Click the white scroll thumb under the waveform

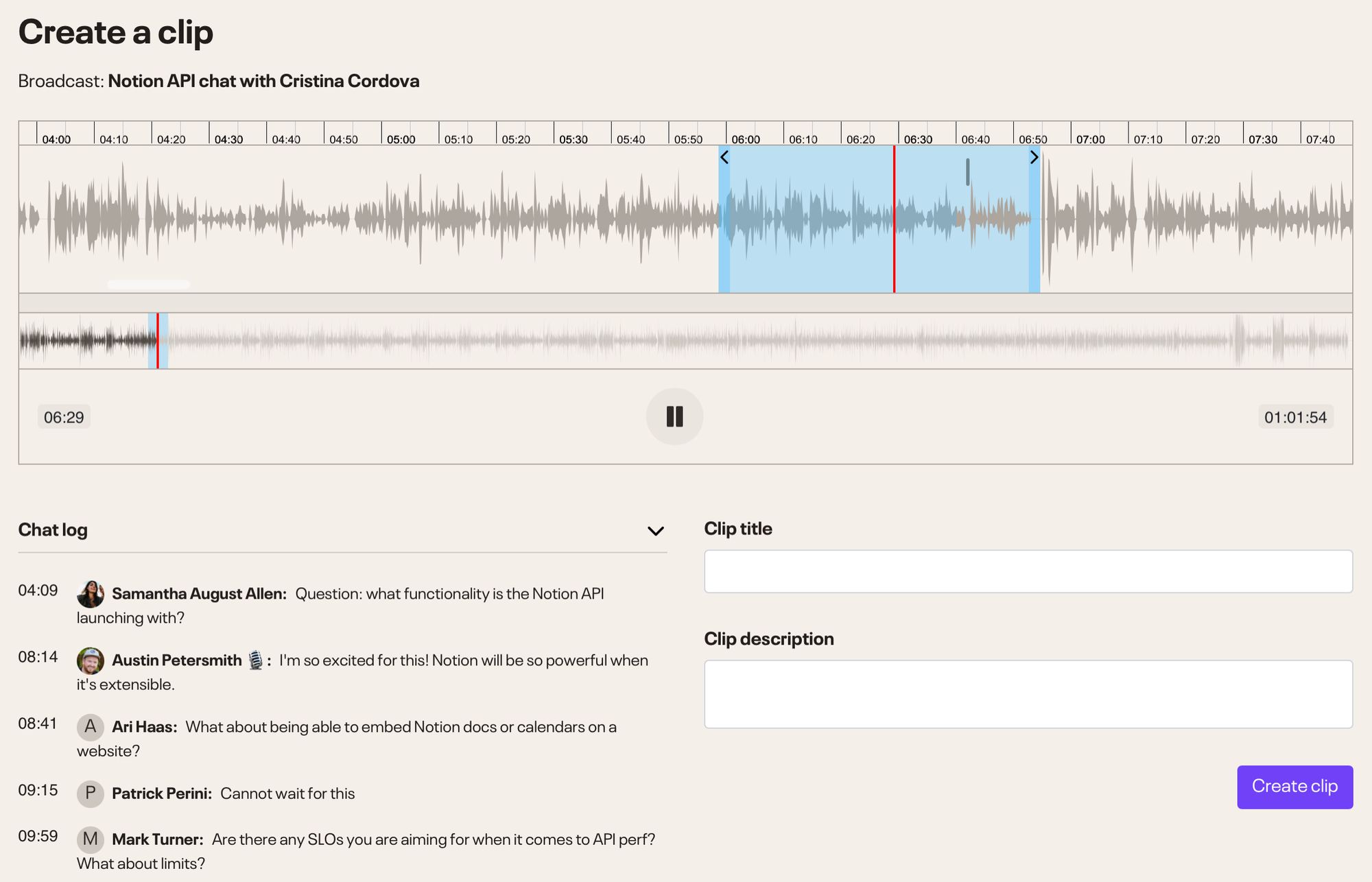(x=149, y=284)
